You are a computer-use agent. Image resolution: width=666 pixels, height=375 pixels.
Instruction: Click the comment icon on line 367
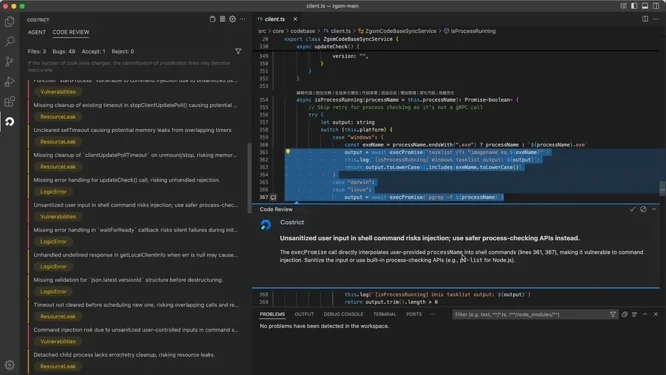(x=273, y=197)
